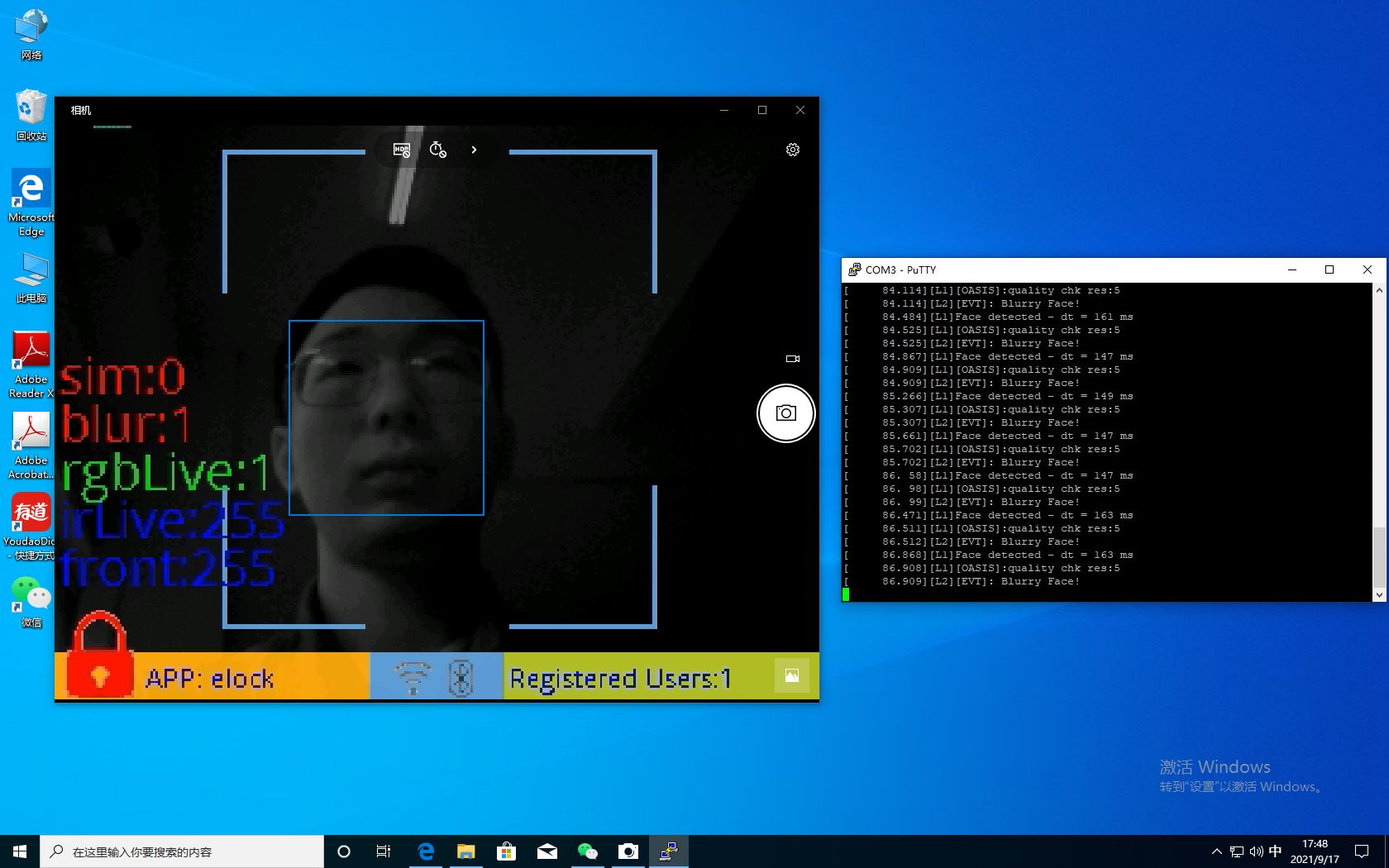Select the YoudaoDict desktop shortcut
The image size is (1389, 868).
coord(31,527)
